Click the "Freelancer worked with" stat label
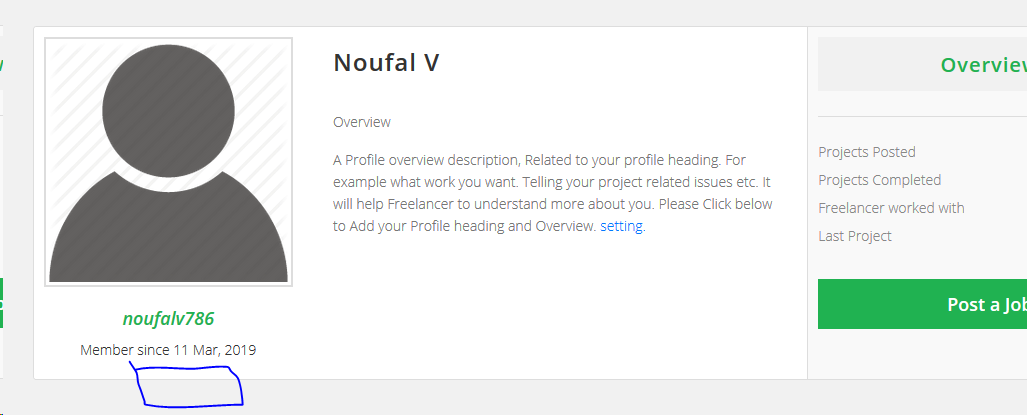This screenshot has width=1027, height=415. [x=891, y=208]
